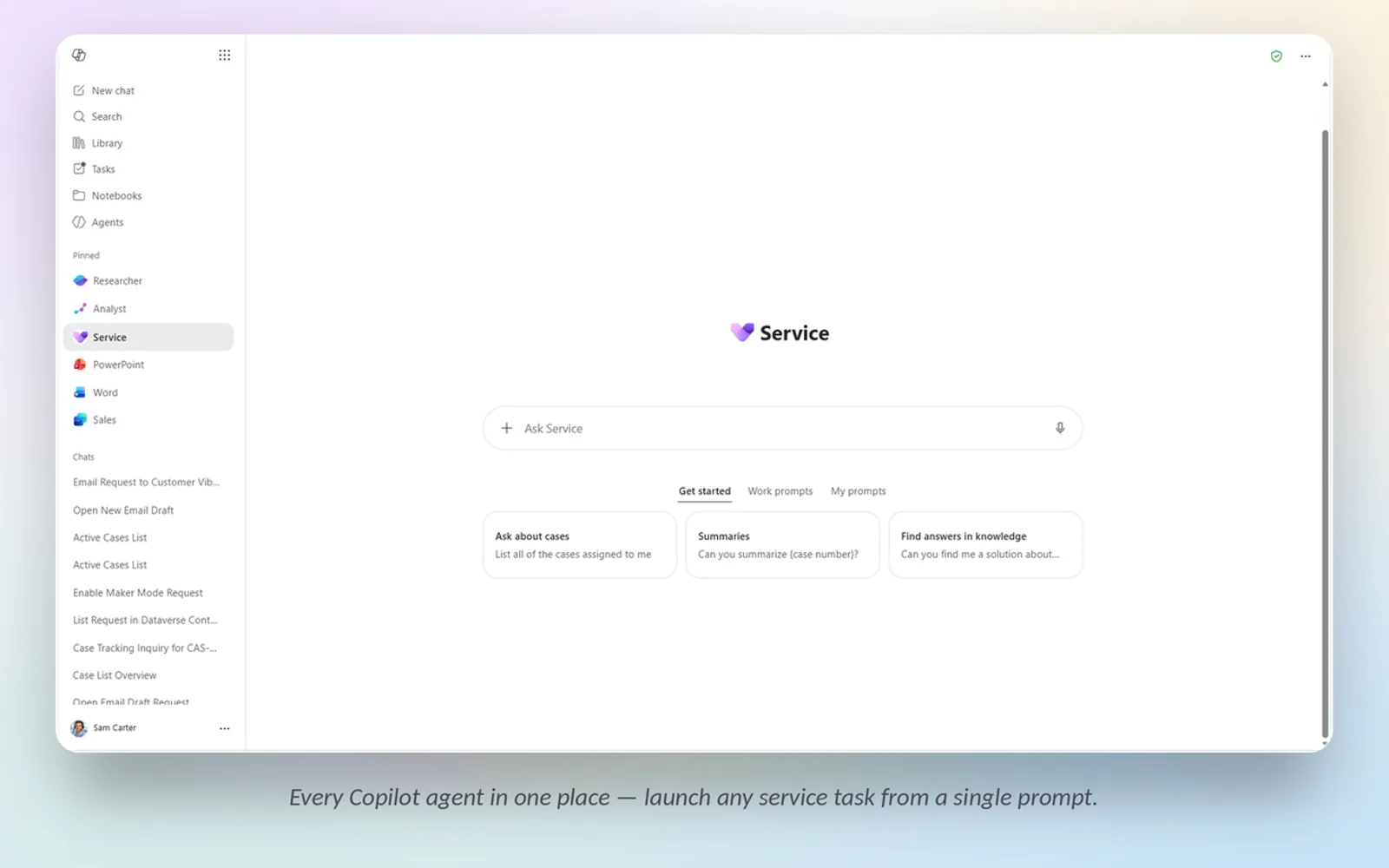The image size is (1389, 868).
Task: Click the 'PowerPoint' pinned label
Action: (119, 365)
